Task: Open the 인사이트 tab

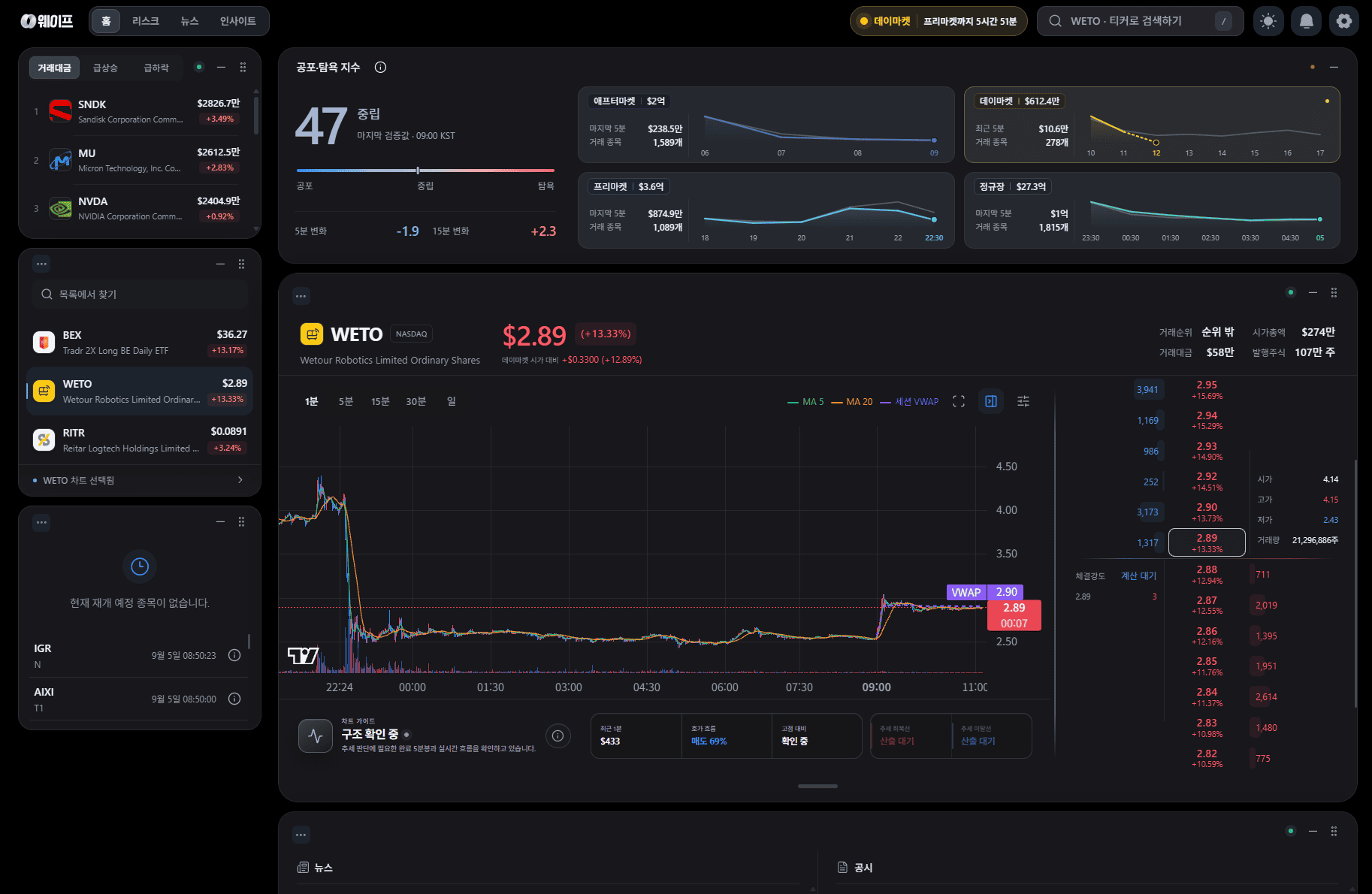Action: (237, 21)
